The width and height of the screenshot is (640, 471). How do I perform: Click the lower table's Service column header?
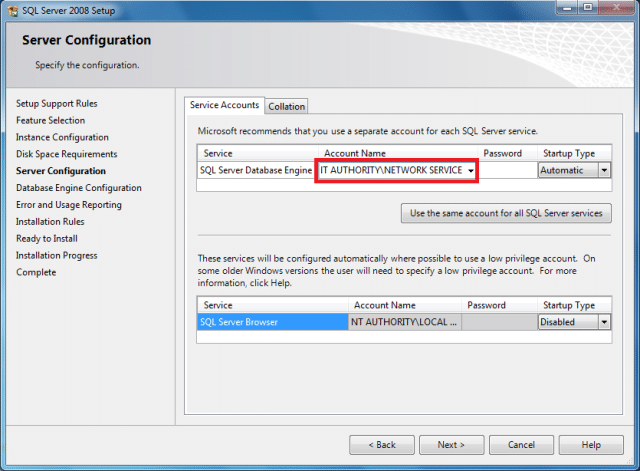[273, 305]
